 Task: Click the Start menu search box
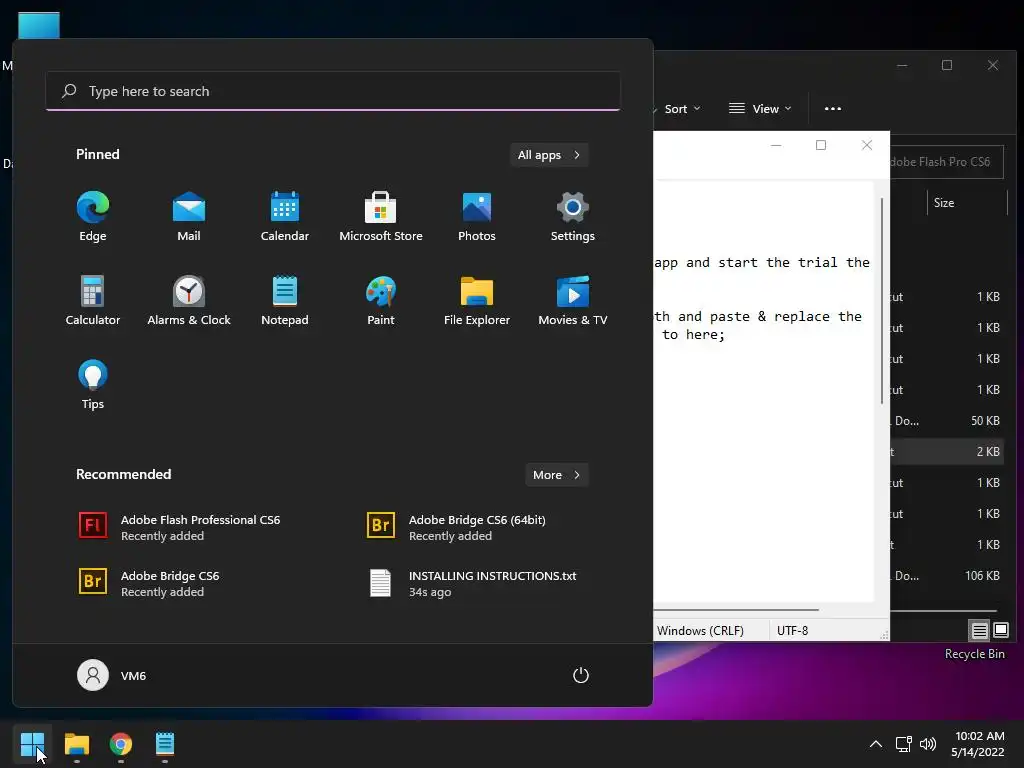pos(333,91)
